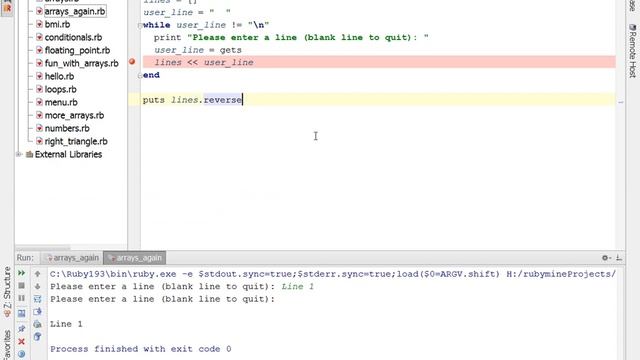The width and height of the screenshot is (640, 360).
Task: Click the 'gets' keyword in editor
Action: [231, 50]
